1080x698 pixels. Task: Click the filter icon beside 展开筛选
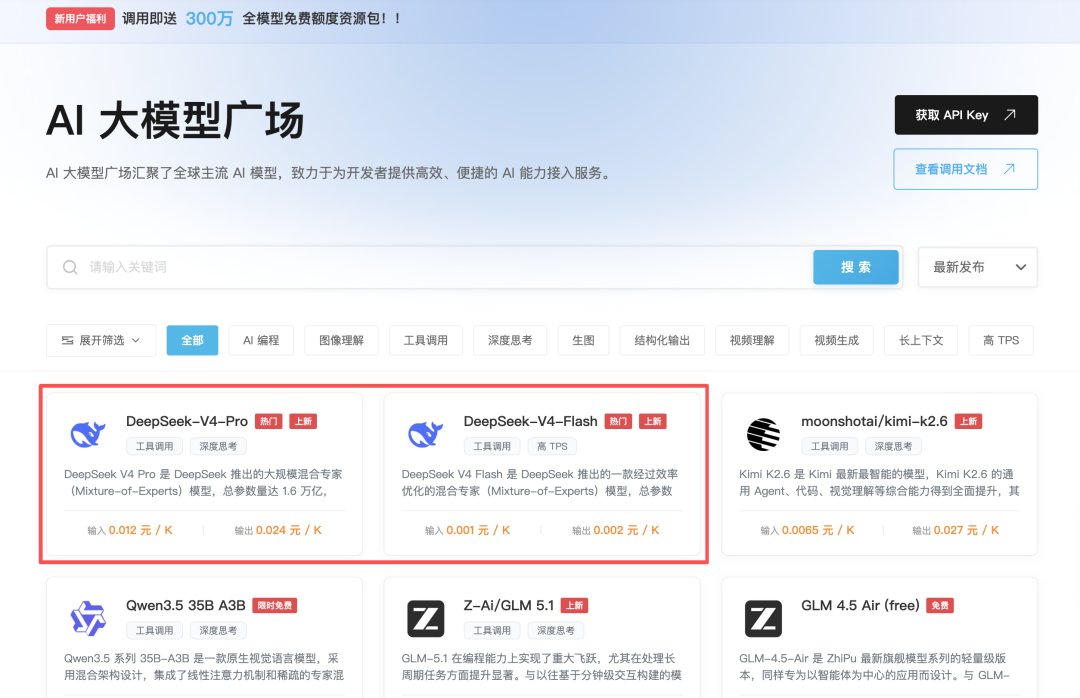pyautogui.click(x=68, y=340)
